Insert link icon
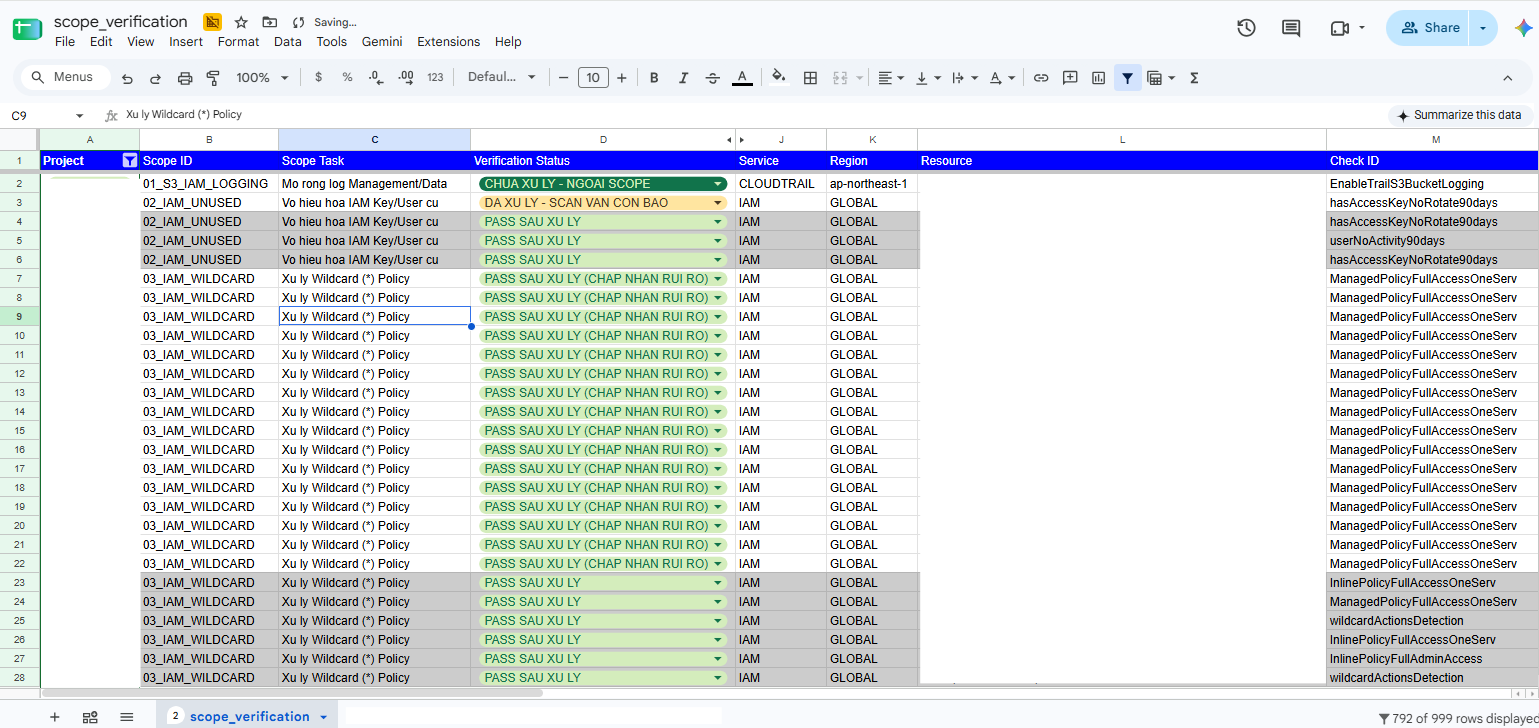 [x=1041, y=77]
